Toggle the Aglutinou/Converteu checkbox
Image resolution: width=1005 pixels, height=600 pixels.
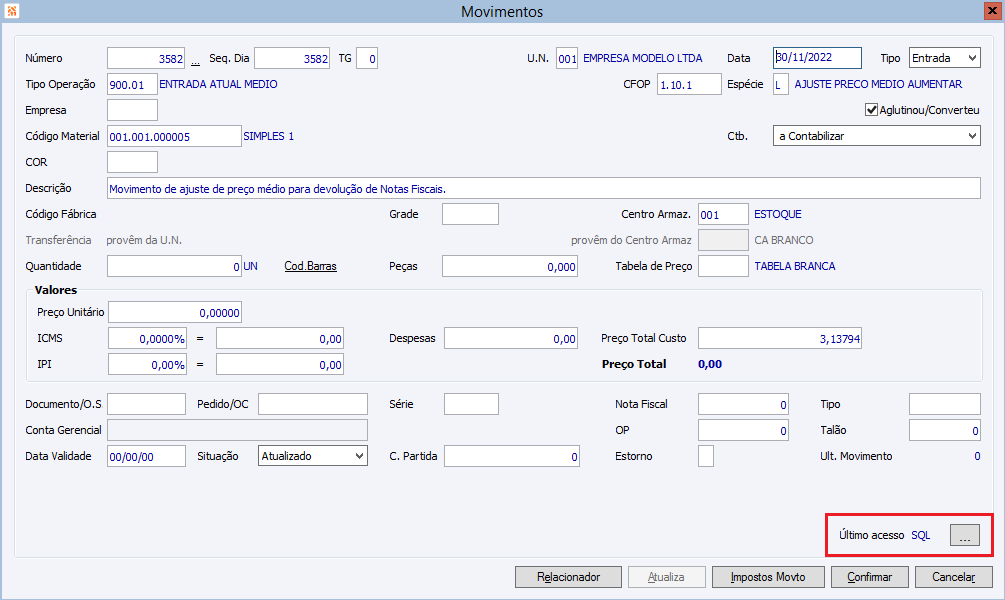coord(871,110)
